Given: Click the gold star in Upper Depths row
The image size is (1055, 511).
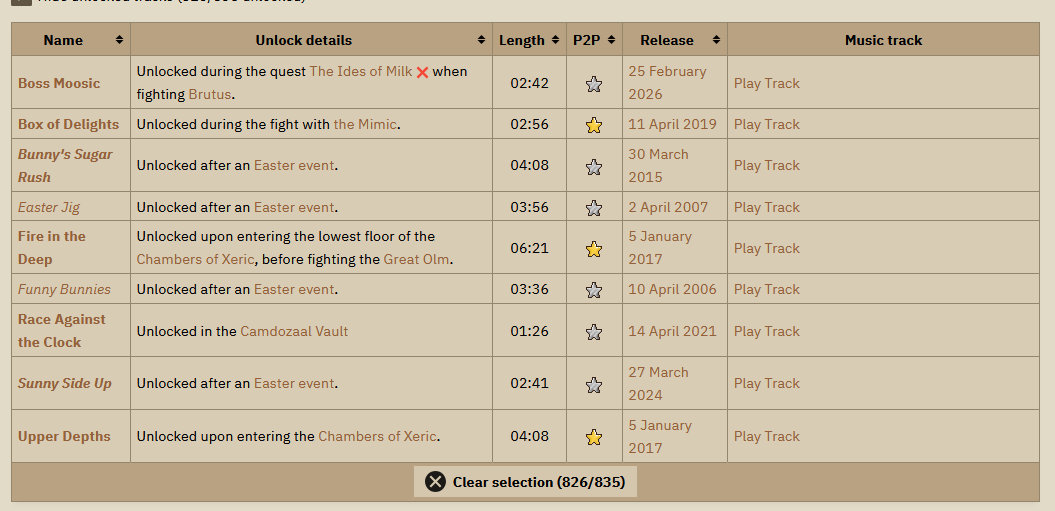Looking at the screenshot, I should click(x=593, y=437).
